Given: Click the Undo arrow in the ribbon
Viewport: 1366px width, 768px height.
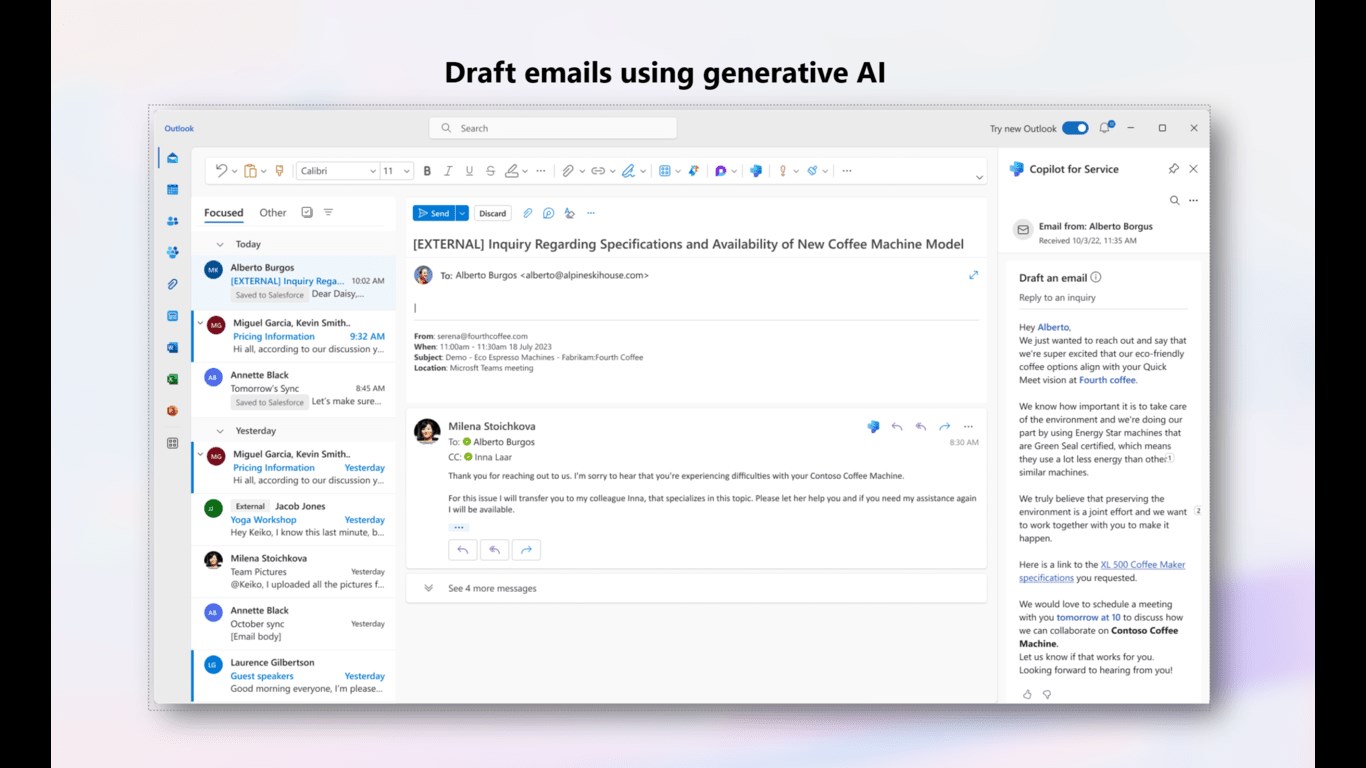Looking at the screenshot, I should 221,171.
